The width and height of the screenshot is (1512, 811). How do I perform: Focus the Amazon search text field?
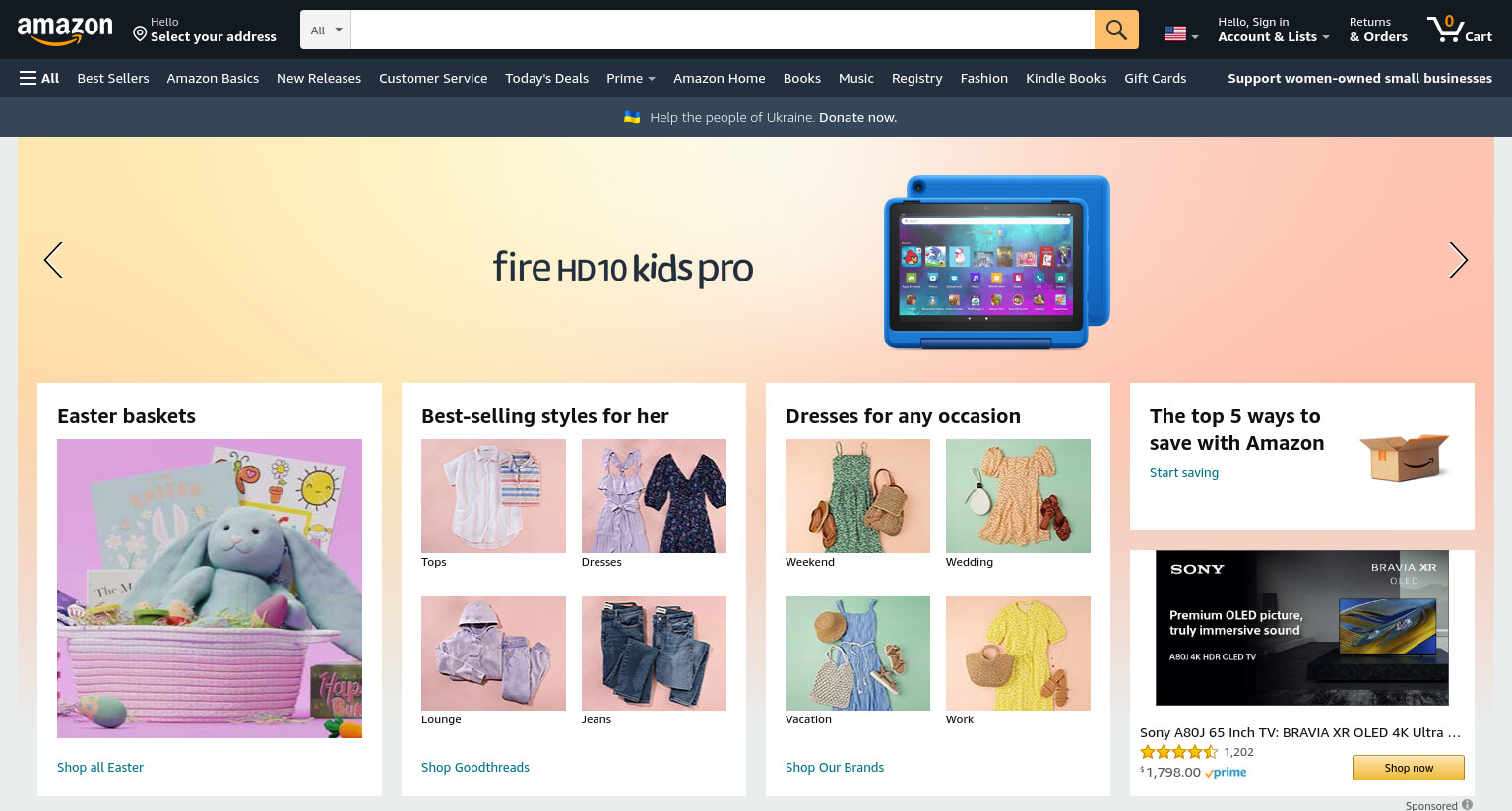click(723, 30)
